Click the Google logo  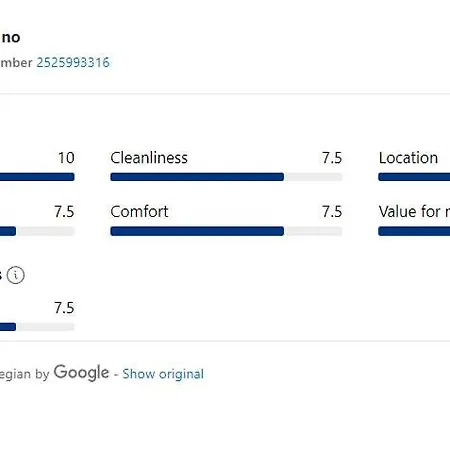click(x=81, y=373)
